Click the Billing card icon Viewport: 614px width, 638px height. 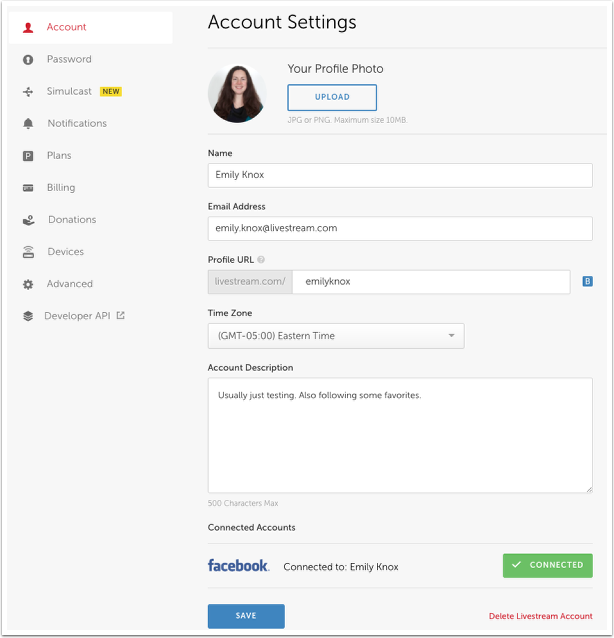(x=28, y=188)
